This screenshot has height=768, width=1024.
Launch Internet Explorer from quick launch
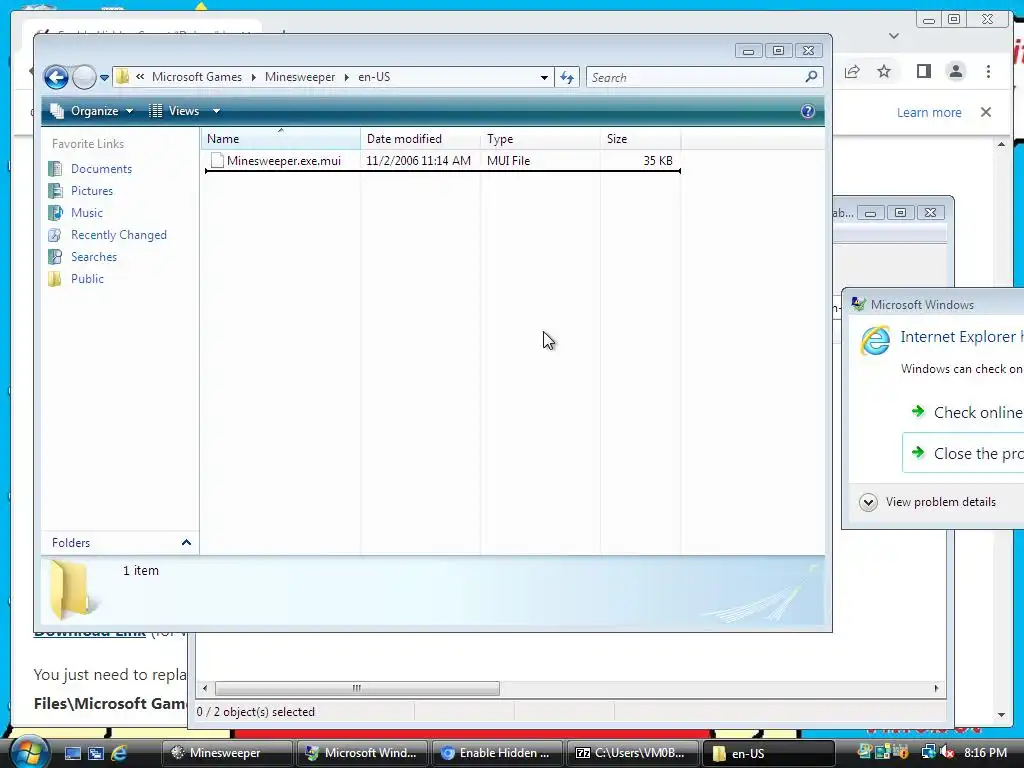pyautogui.click(x=119, y=753)
